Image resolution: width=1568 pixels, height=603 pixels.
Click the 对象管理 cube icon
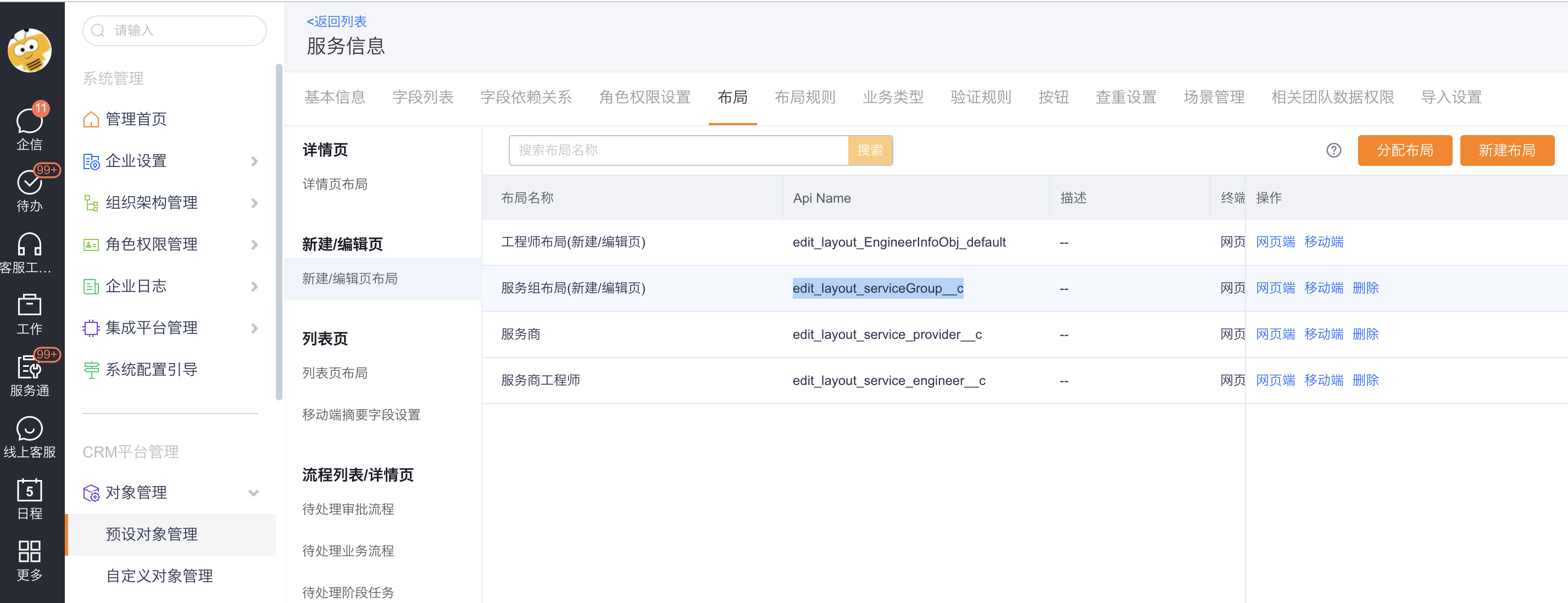91,493
